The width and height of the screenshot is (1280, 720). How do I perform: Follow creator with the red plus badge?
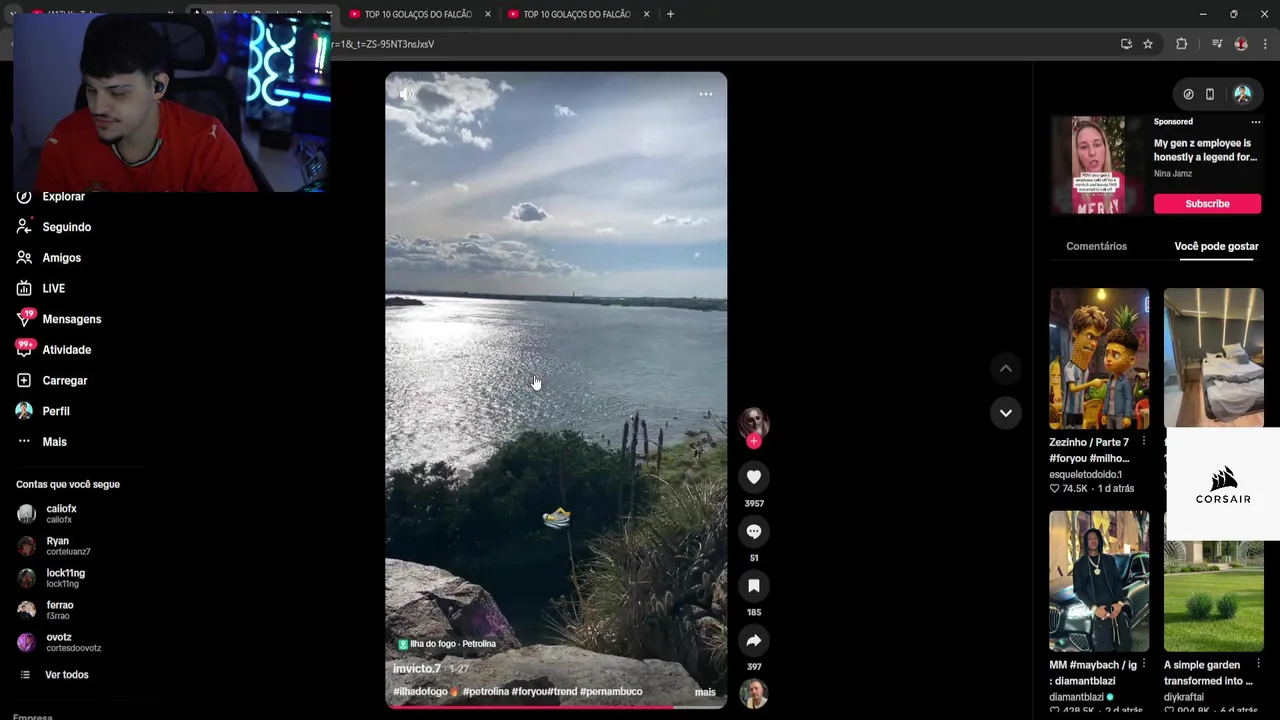754,441
